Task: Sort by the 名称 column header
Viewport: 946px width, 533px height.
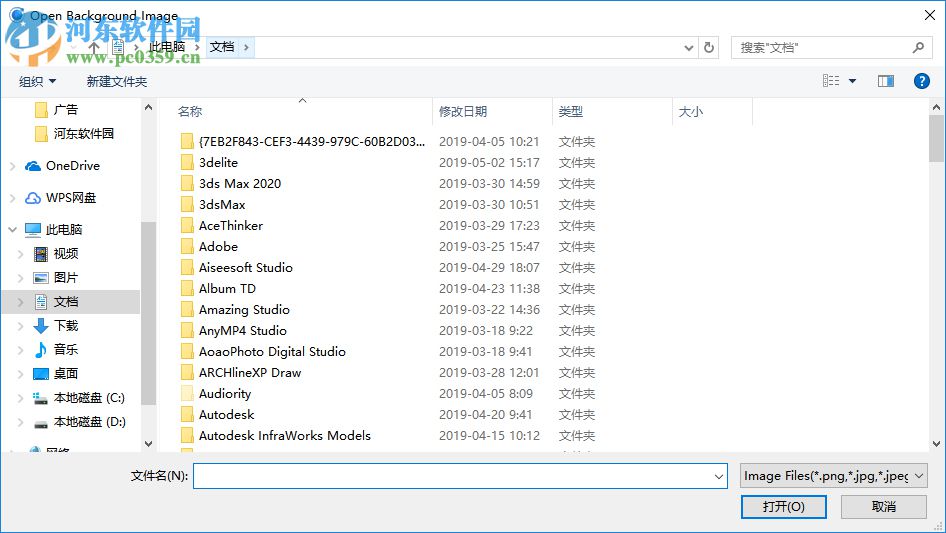Action: click(x=189, y=112)
